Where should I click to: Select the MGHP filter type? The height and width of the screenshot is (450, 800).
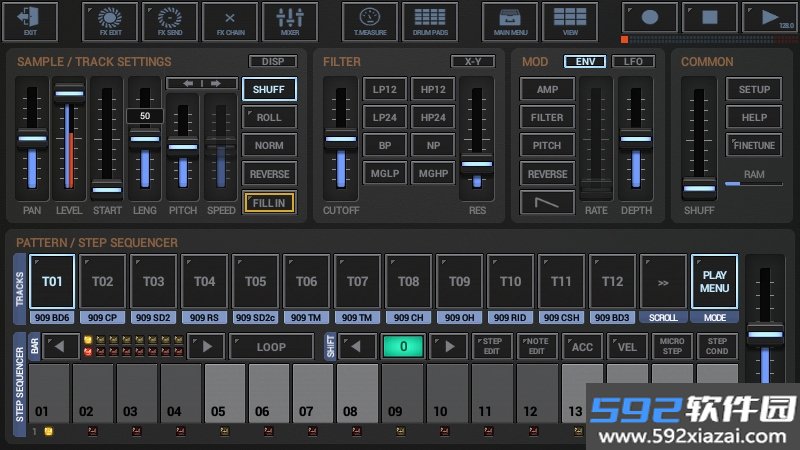pyautogui.click(x=433, y=173)
